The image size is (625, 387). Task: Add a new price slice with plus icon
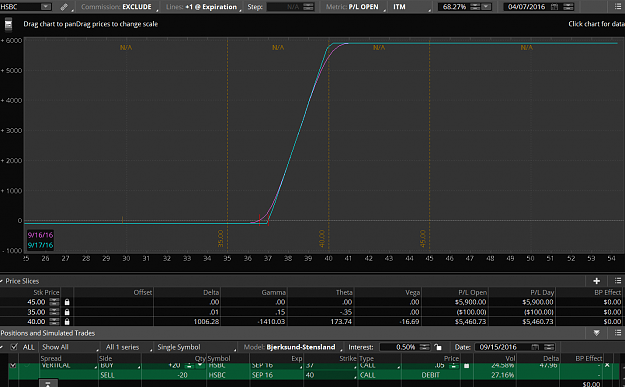click(x=596, y=281)
